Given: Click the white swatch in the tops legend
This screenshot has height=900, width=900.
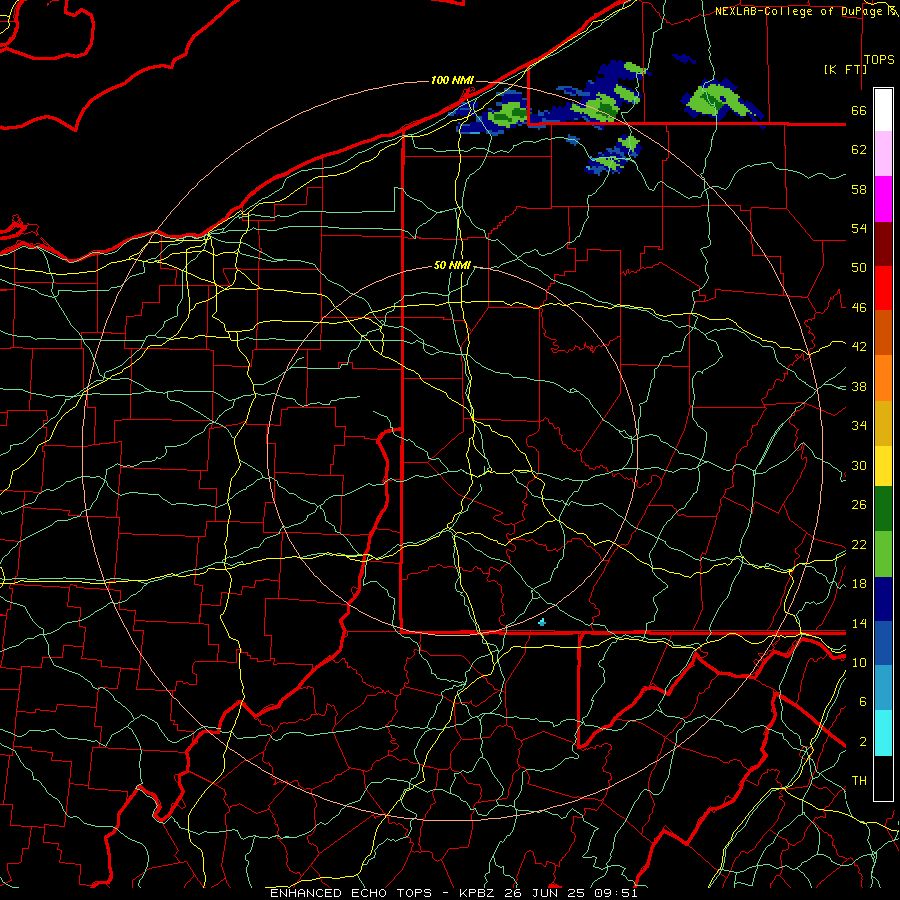Looking at the screenshot, I should [x=883, y=110].
